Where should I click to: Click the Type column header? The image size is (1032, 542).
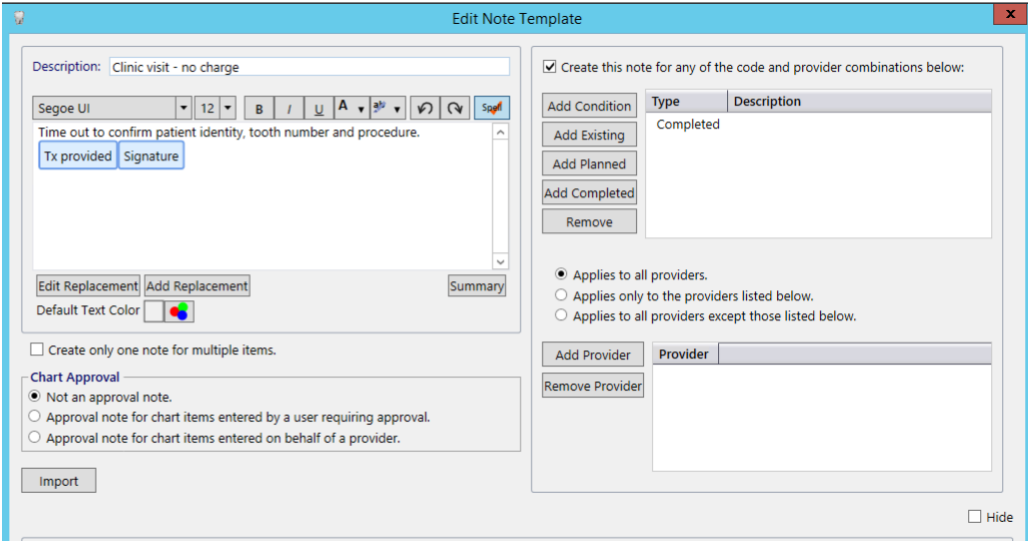tap(686, 101)
